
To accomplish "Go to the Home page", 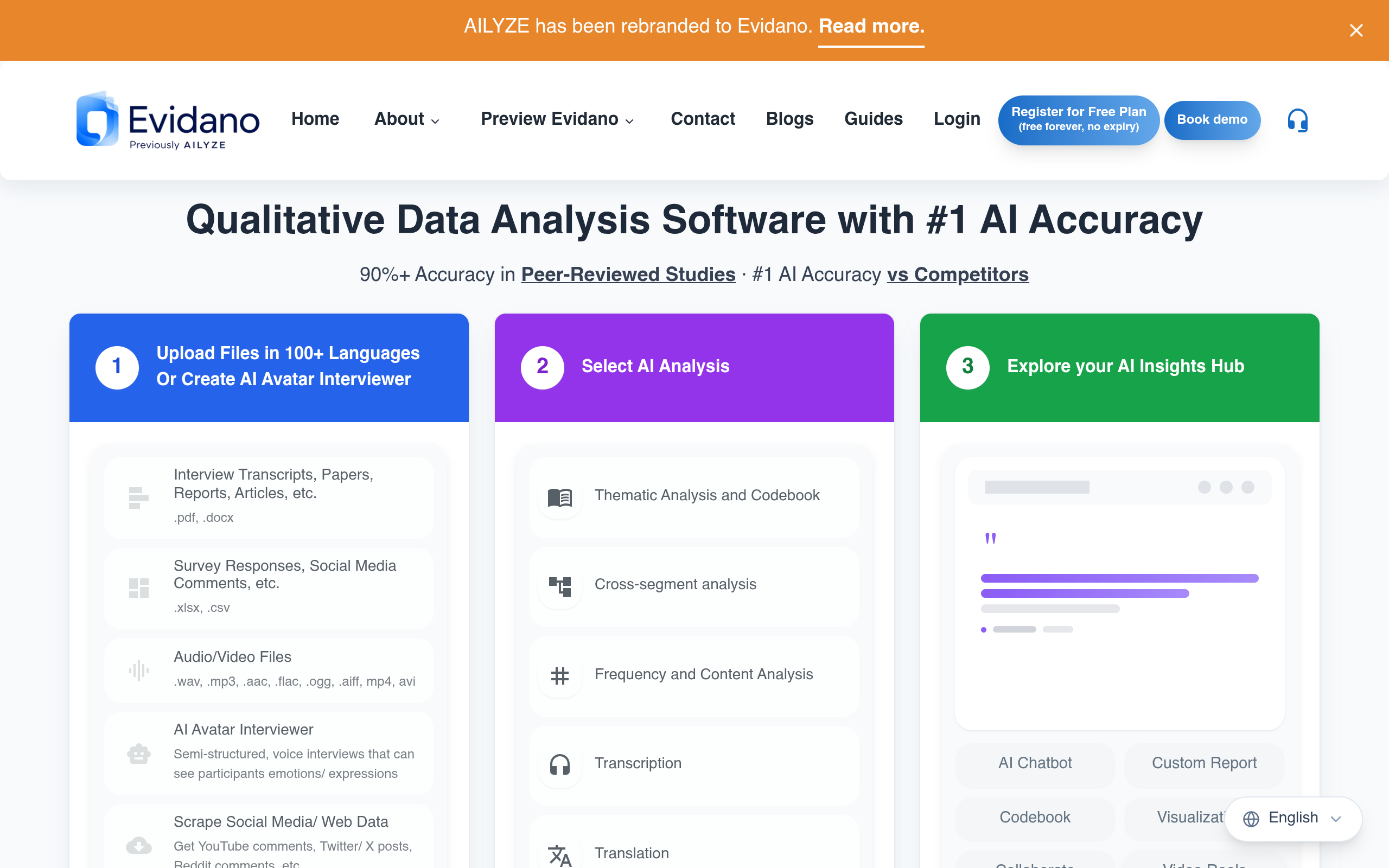I will pyautogui.click(x=315, y=119).
